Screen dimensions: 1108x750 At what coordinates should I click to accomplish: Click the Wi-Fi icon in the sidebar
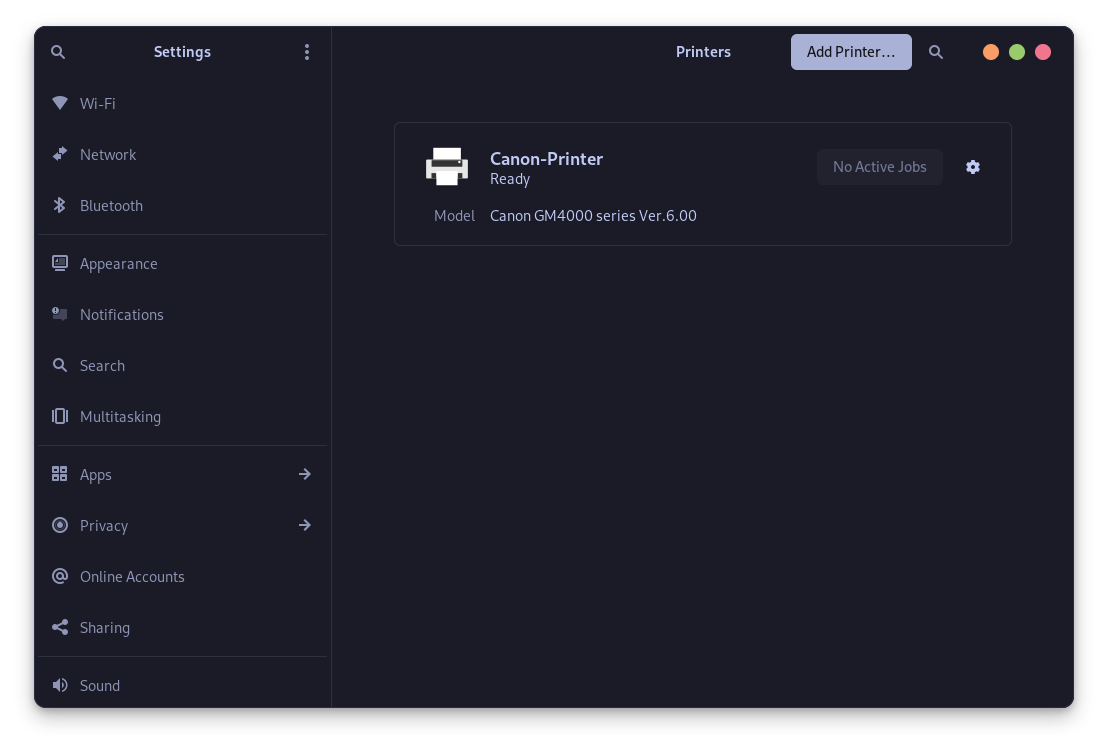click(59, 103)
